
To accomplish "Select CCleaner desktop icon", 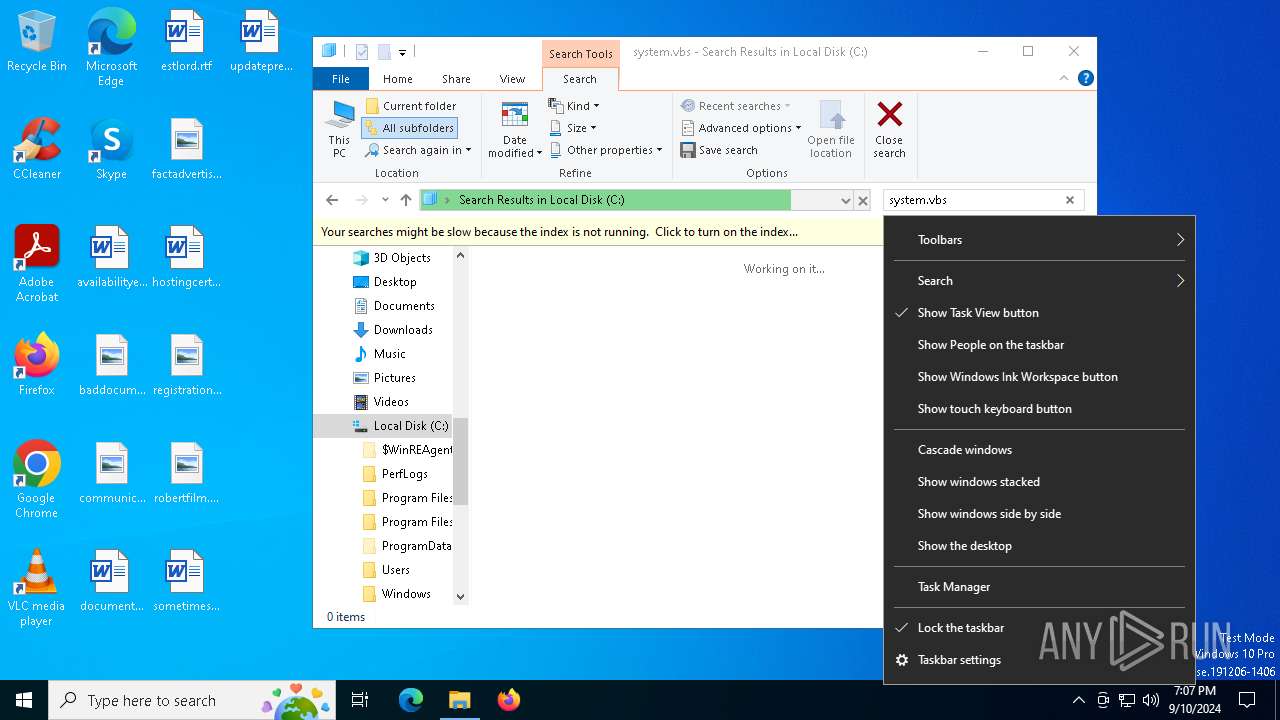I will point(37,149).
